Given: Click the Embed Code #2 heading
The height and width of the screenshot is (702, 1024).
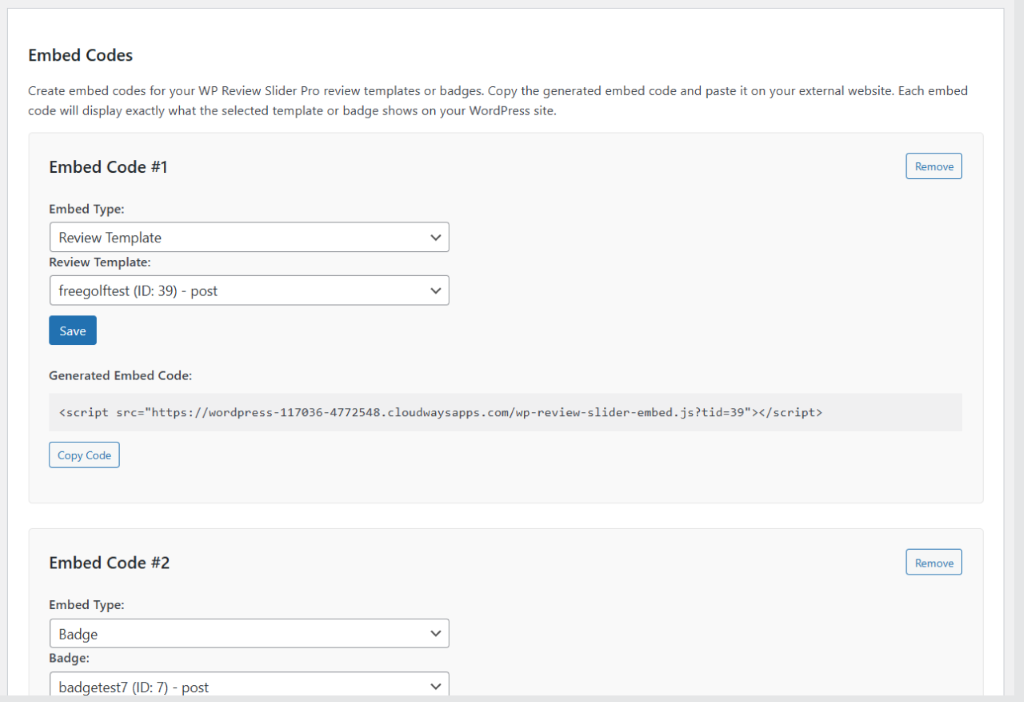Looking at the screenshot, I should (x=109, y=563).
